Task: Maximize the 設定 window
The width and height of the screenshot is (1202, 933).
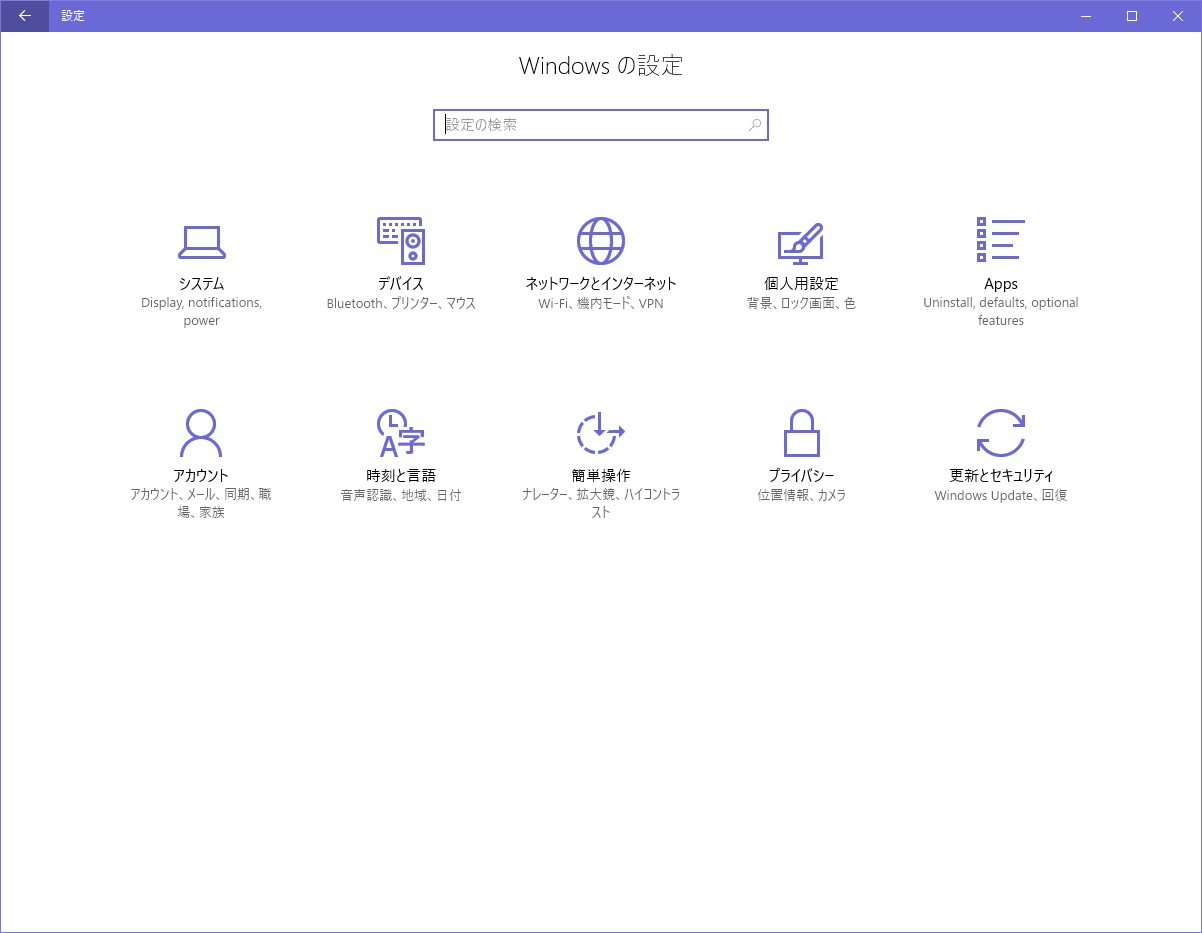Action: [x=1132, y=16]
